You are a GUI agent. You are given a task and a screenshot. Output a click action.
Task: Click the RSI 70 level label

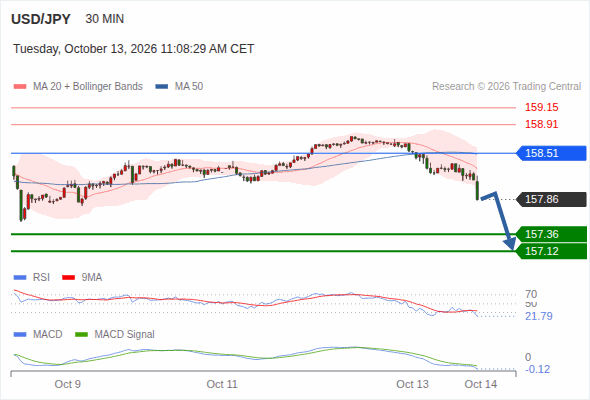[531, 294]
